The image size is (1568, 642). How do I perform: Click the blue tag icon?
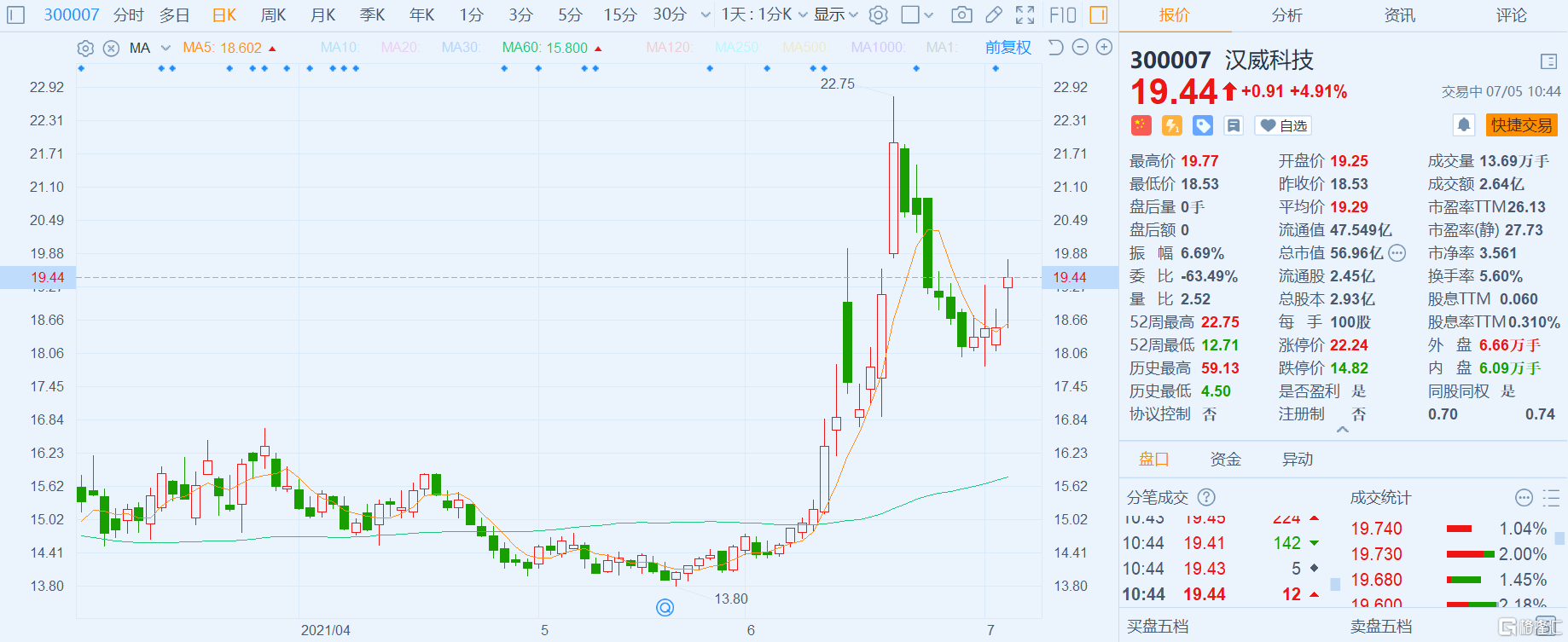(x=1203, y=125)
